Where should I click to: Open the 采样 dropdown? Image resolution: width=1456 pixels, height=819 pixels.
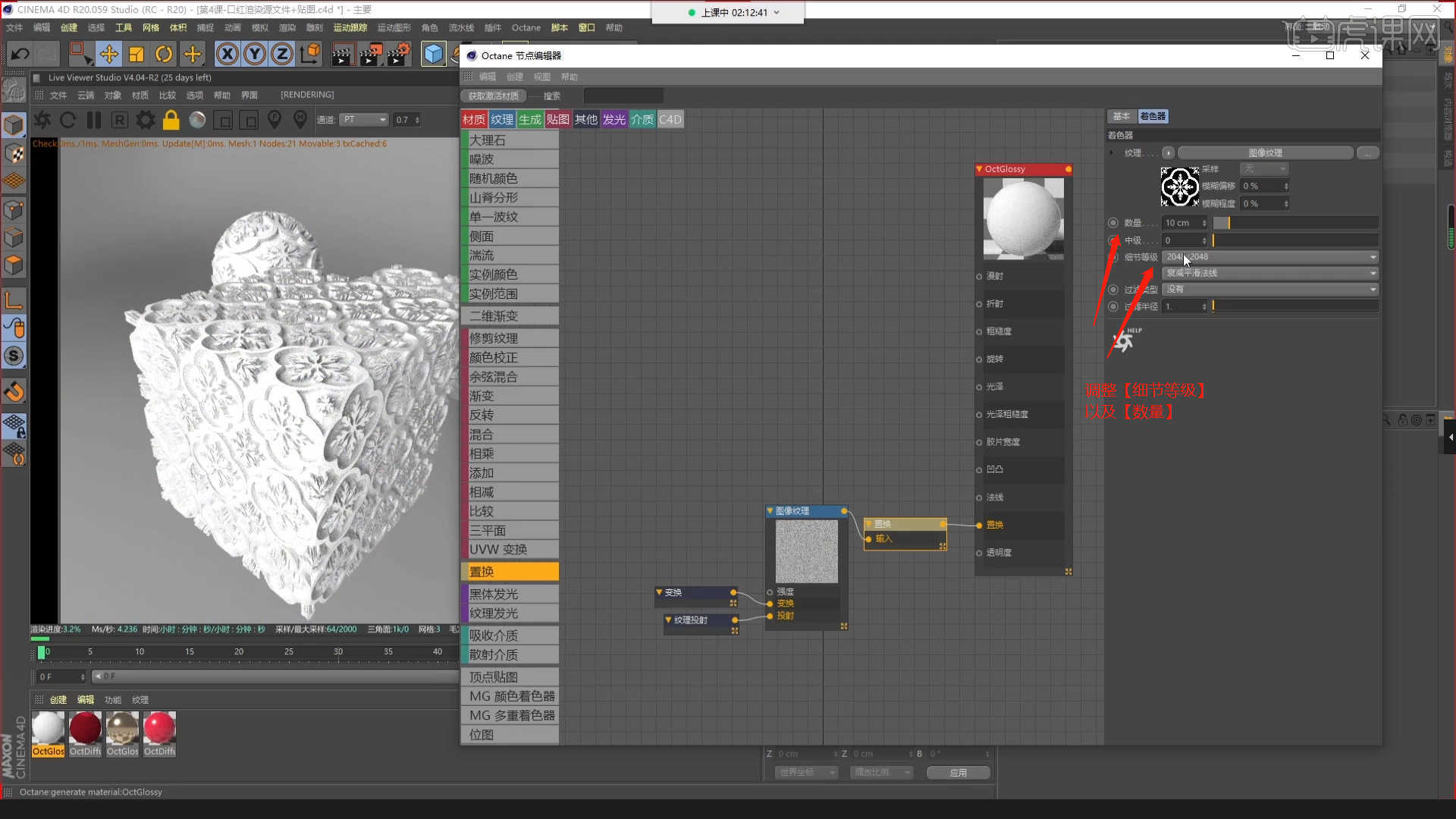coord(1263,168)
